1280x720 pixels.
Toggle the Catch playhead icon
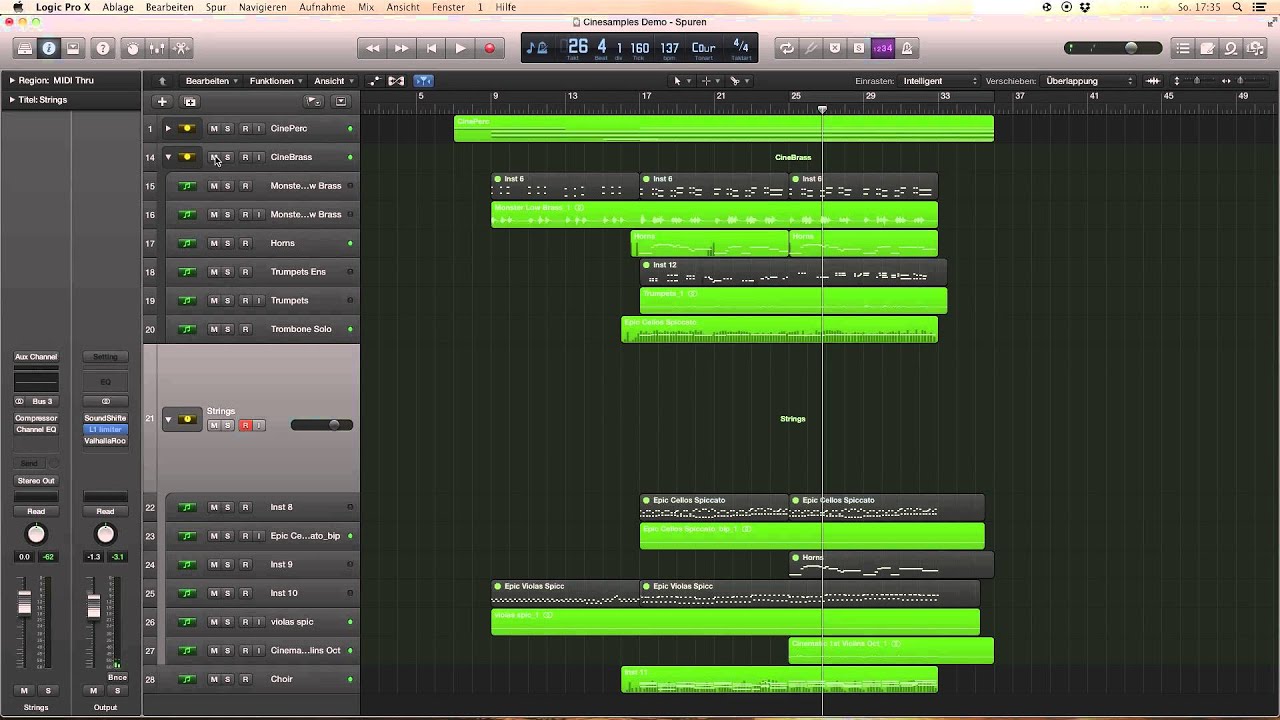pos(423,81)
